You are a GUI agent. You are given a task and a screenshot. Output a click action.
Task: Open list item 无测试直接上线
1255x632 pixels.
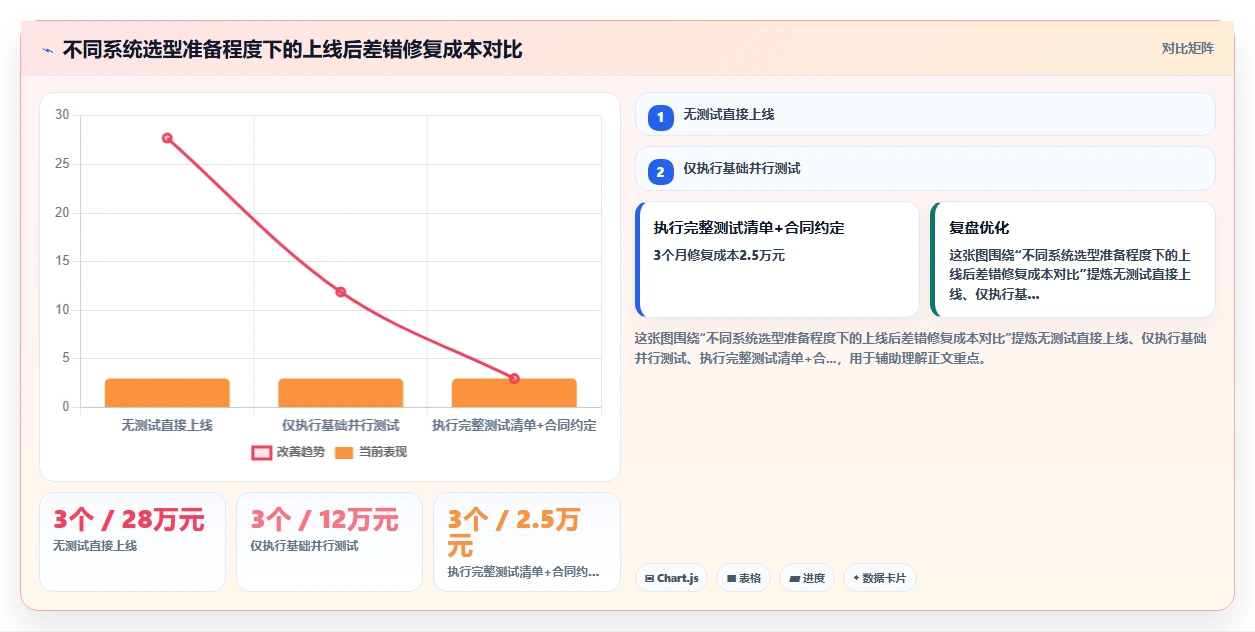pyautogui.click(x=925, y=114)
